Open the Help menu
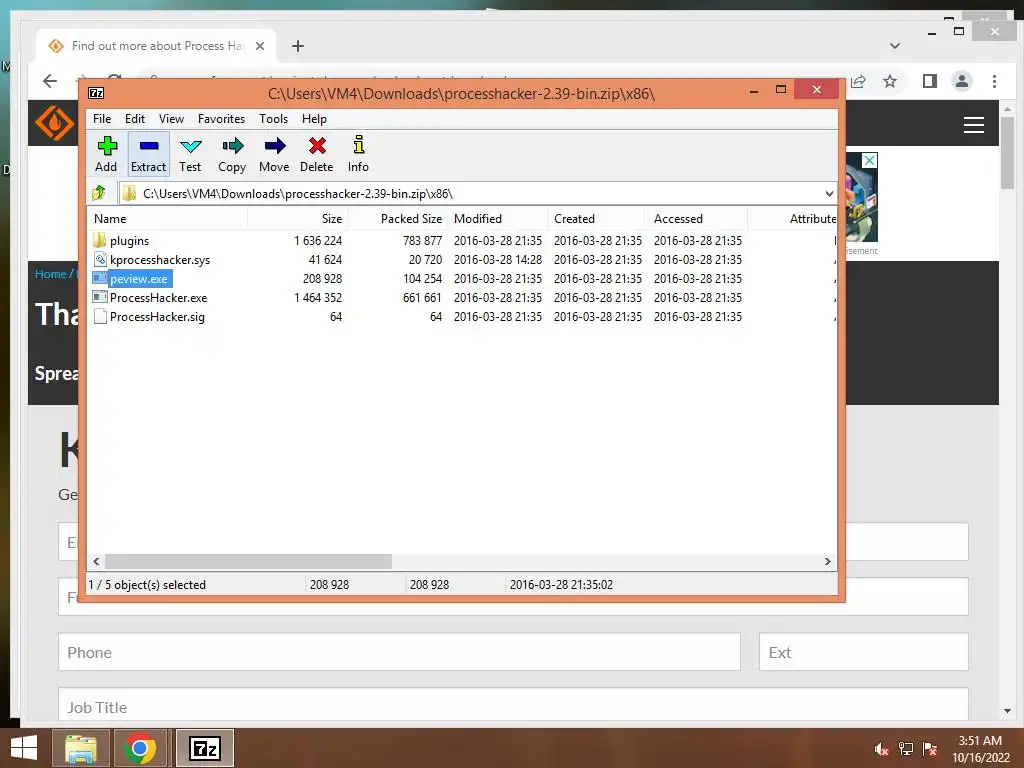 314,119
